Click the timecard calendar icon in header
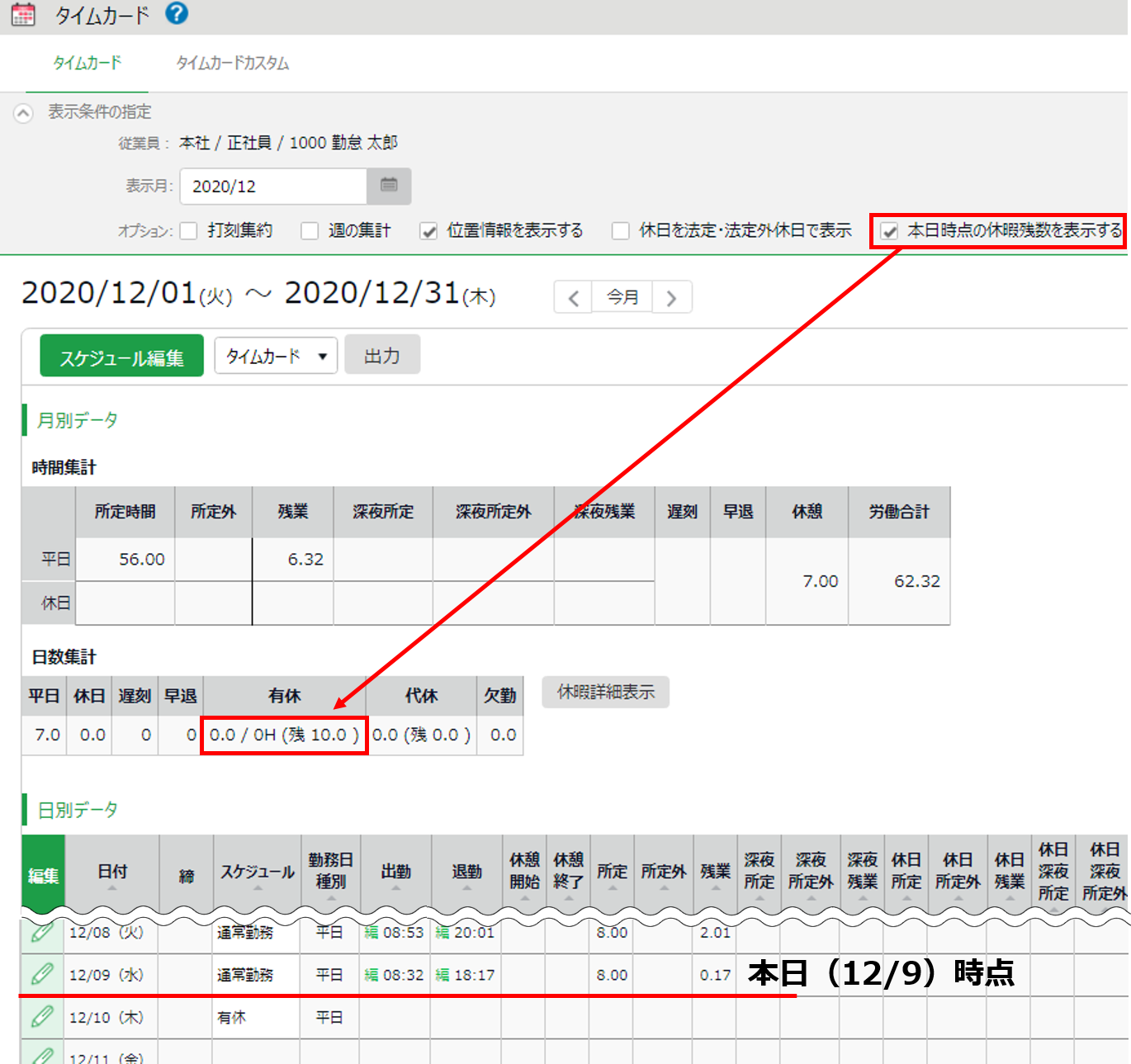 click(23, 14)
